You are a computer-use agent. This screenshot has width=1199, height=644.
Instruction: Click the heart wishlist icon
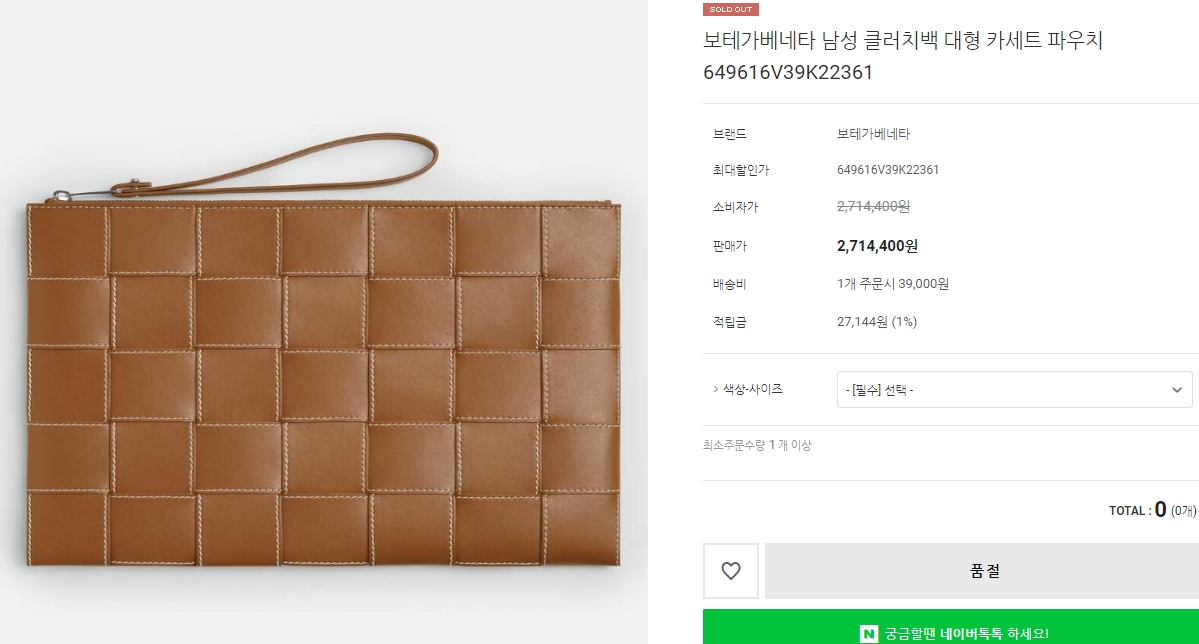tap(731, 571)
